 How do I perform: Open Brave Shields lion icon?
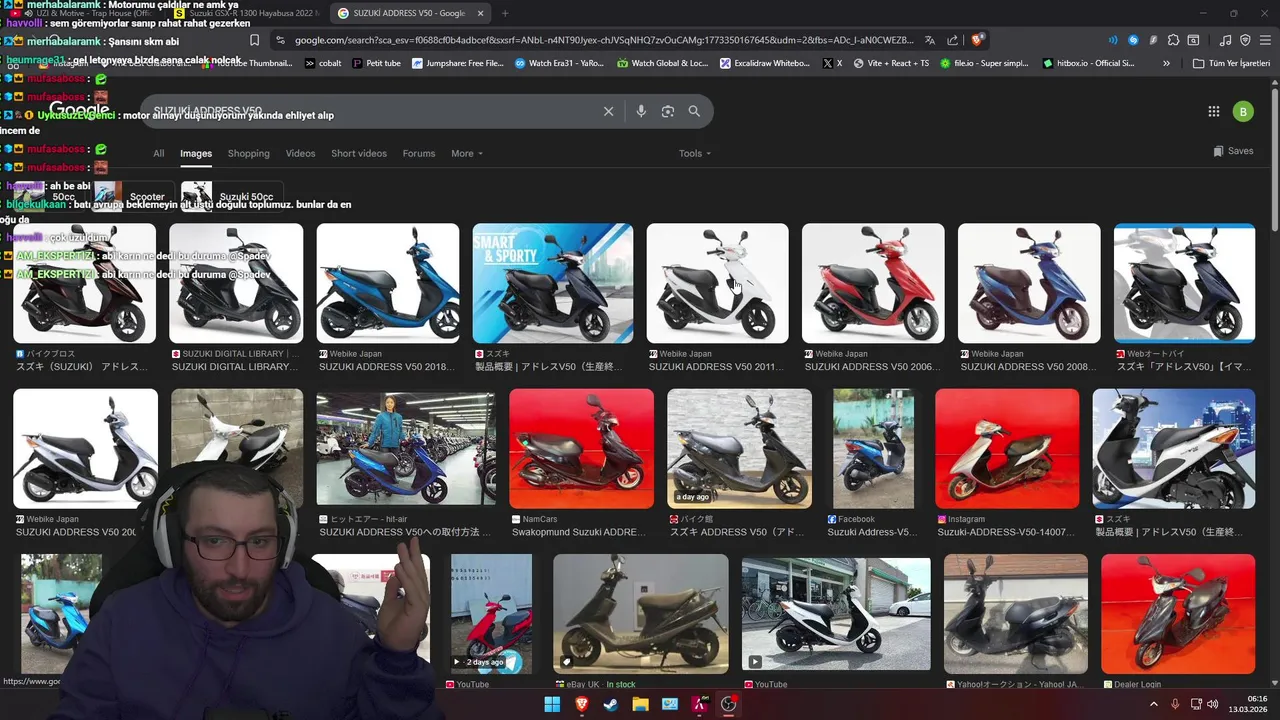(x=978, y=40)
